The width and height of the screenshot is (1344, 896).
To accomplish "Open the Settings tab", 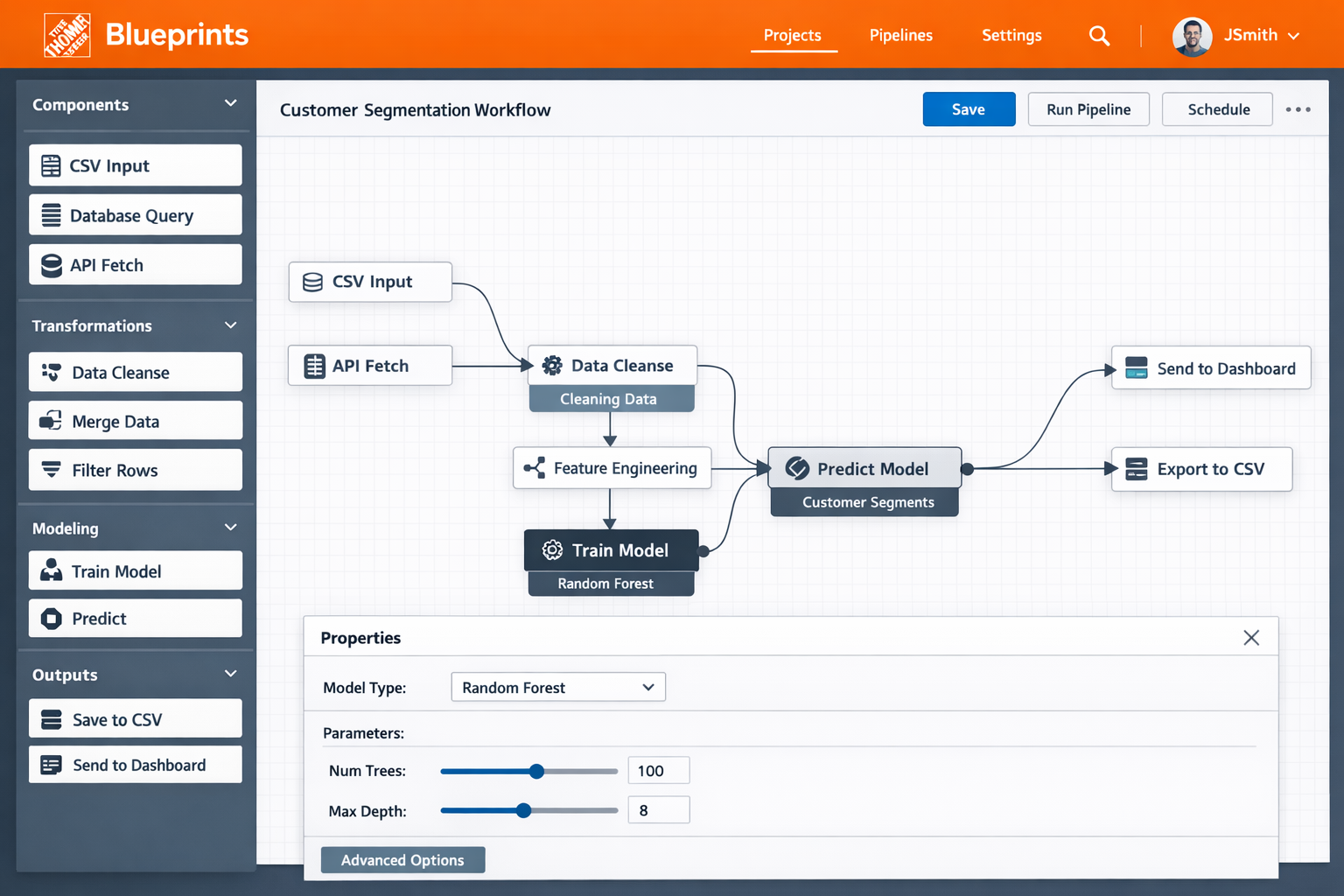I will (x=1011, y=36).
